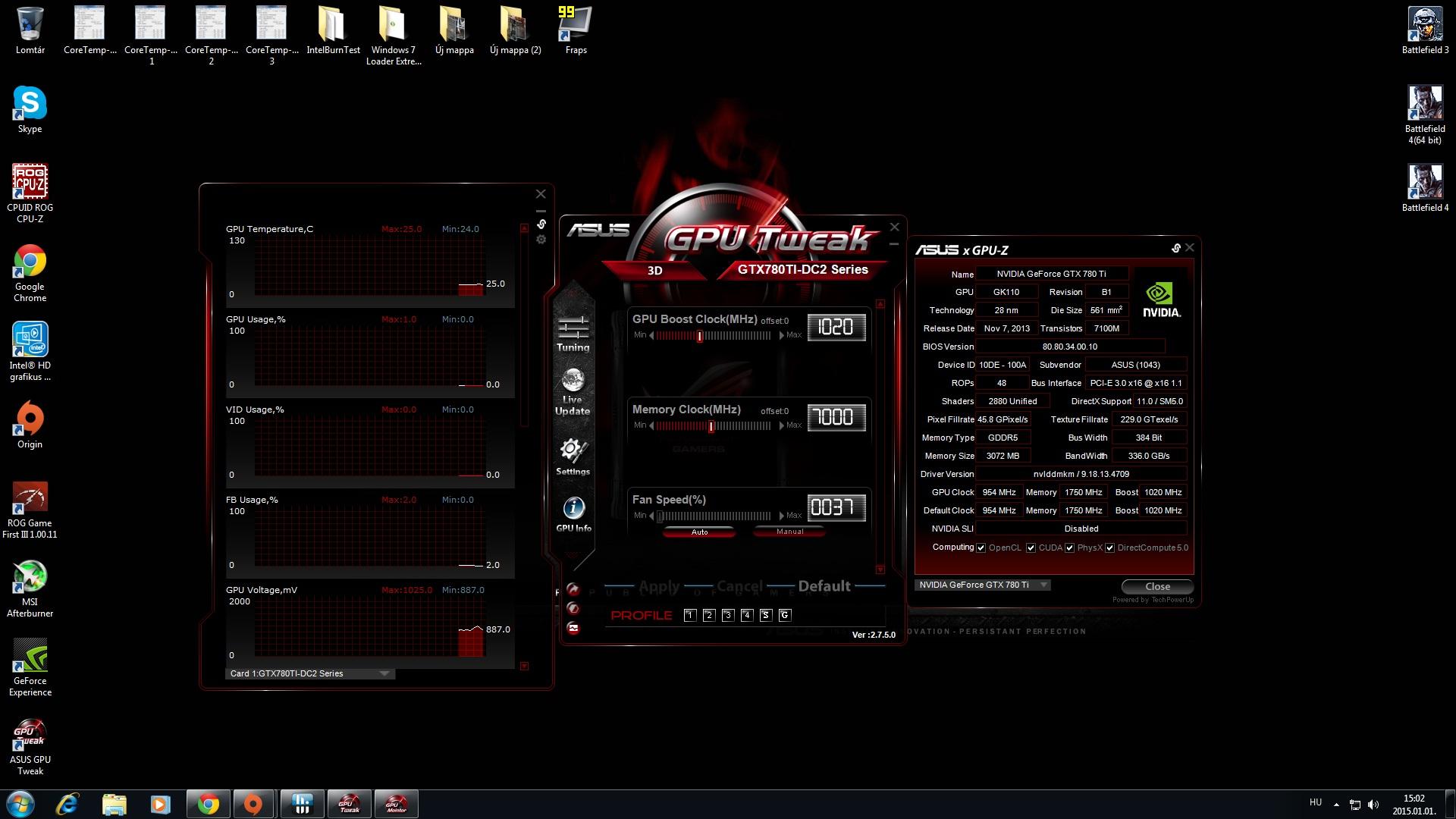Click the GPU Monitor taskbar button
Image resolution: width=1456 pixels, height=819 pixels.
coord(396,804)
